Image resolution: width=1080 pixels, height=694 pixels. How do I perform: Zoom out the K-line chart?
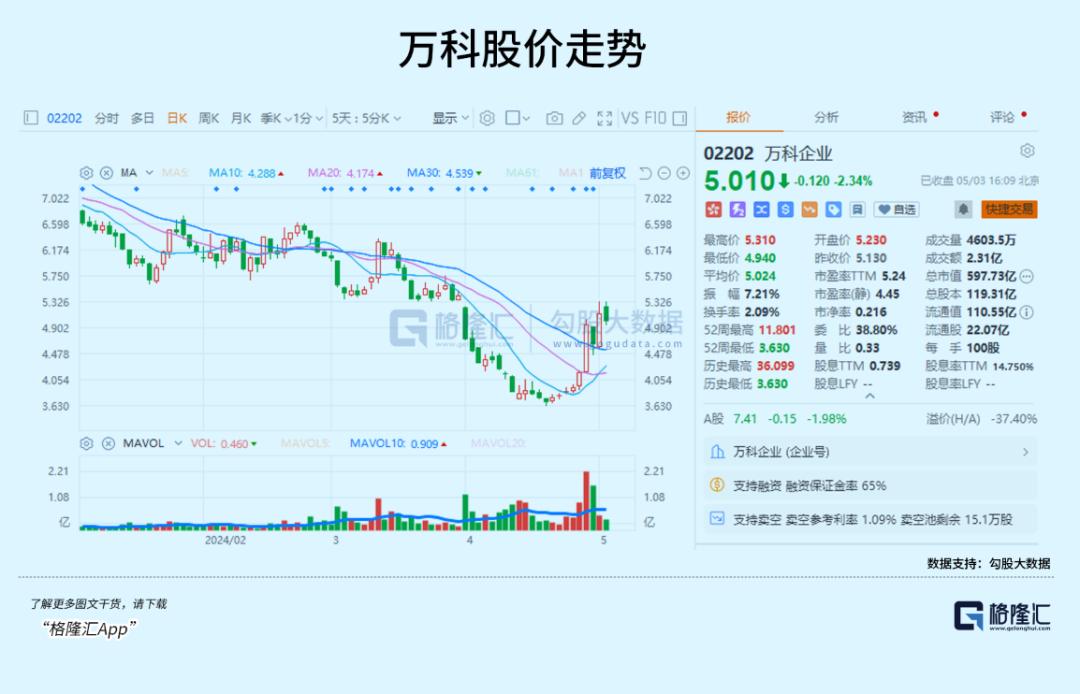pos(664,173)
